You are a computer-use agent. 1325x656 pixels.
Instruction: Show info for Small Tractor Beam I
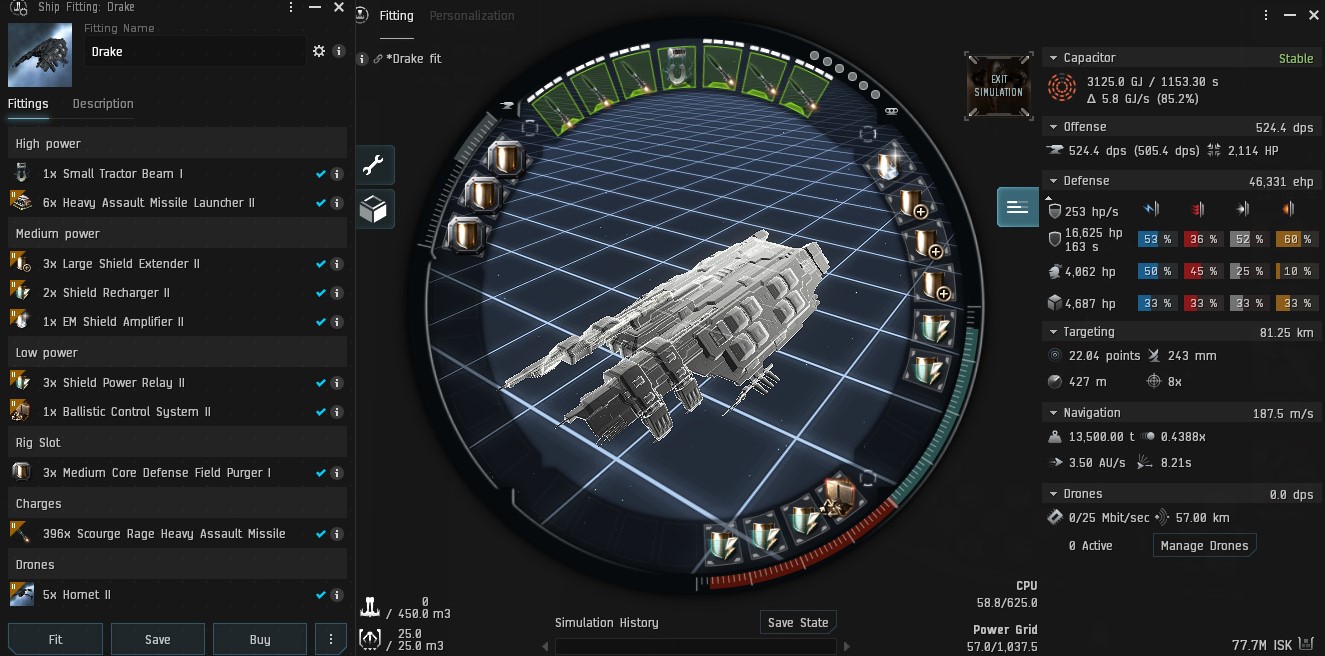point(337,174)
